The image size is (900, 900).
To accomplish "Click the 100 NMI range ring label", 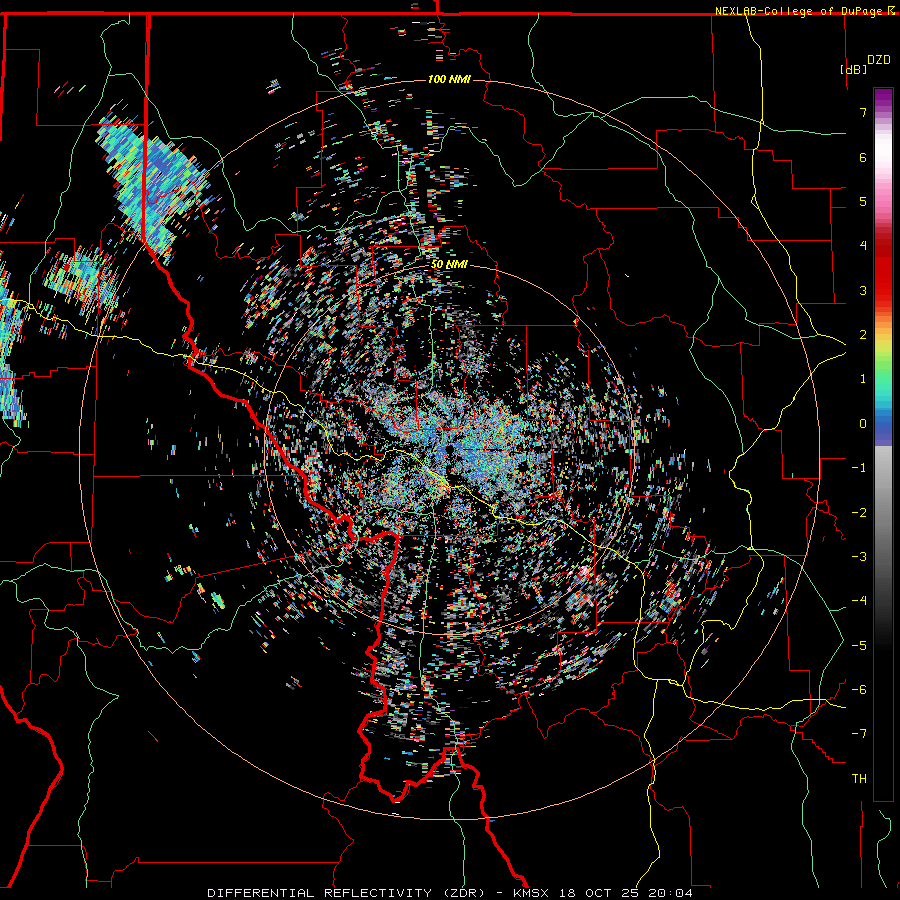I will (x=449, y=79).
